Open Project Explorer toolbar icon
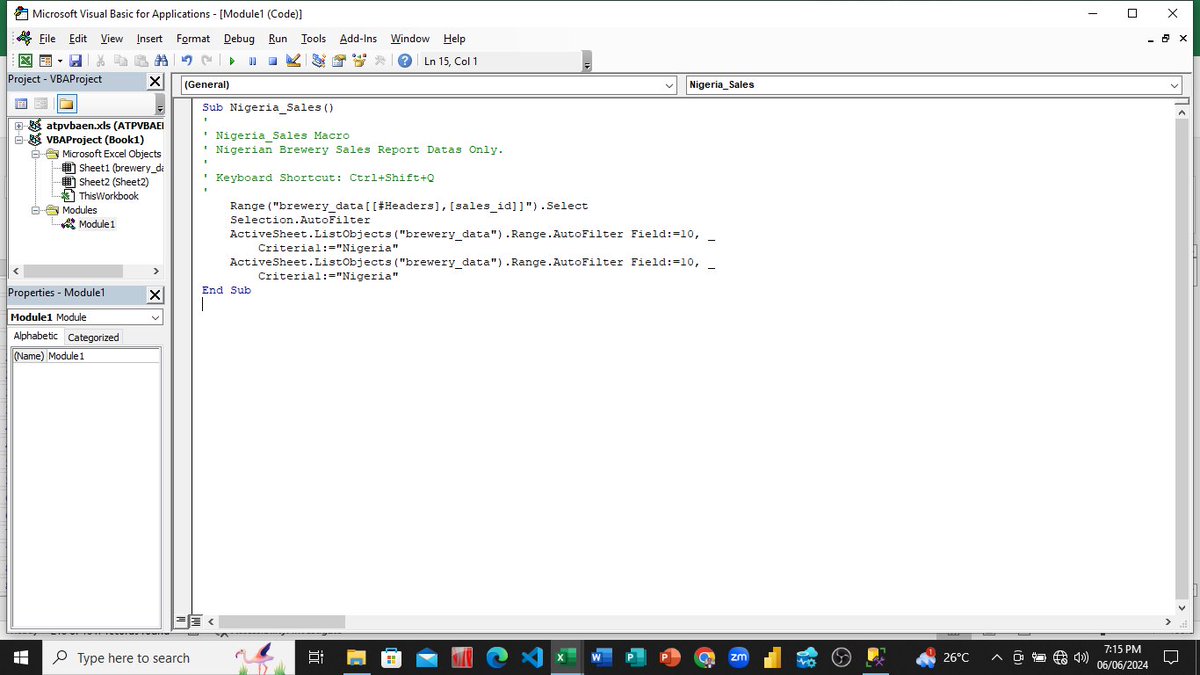The image size is (1200, 675). pos(319,62)
